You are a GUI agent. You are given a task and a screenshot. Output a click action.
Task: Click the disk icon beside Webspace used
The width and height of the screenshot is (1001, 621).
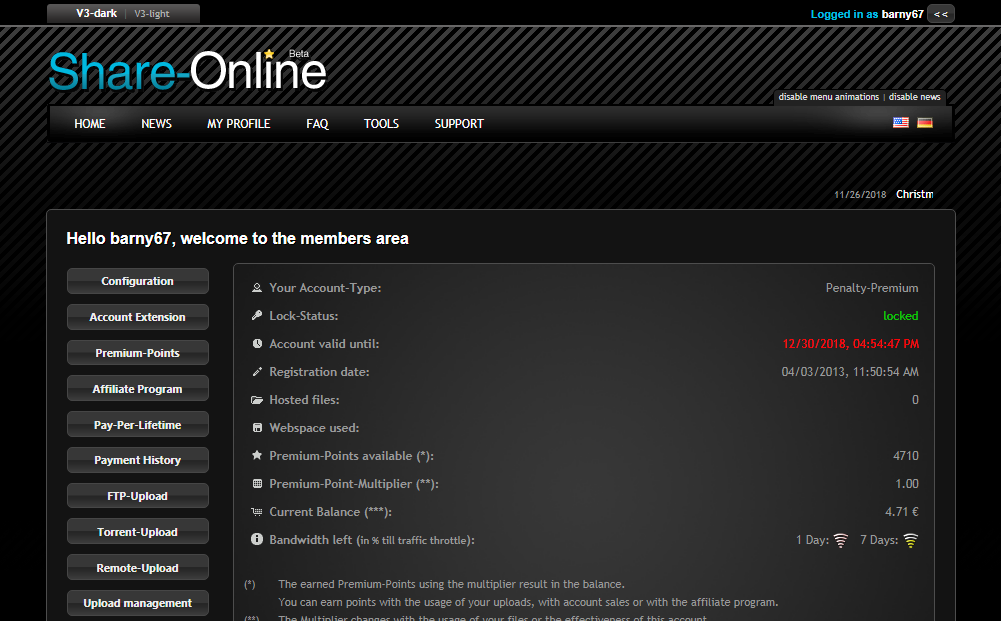click(x=257, y=428)
